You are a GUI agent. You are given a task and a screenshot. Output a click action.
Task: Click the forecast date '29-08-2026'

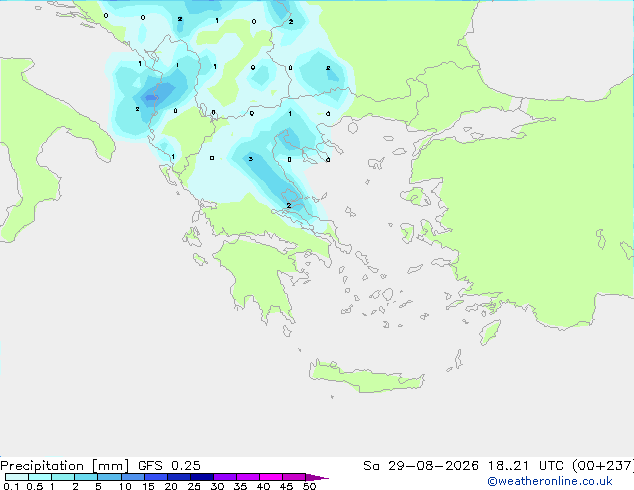pyautogui.click(x=433, y=466)
